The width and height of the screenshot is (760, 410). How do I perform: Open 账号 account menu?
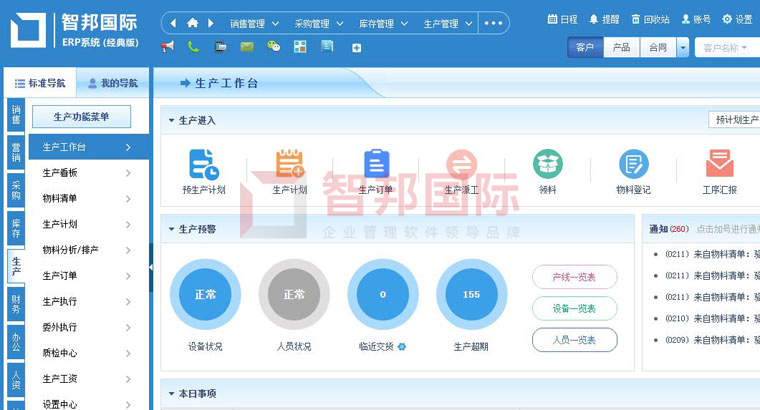(696, 19)
